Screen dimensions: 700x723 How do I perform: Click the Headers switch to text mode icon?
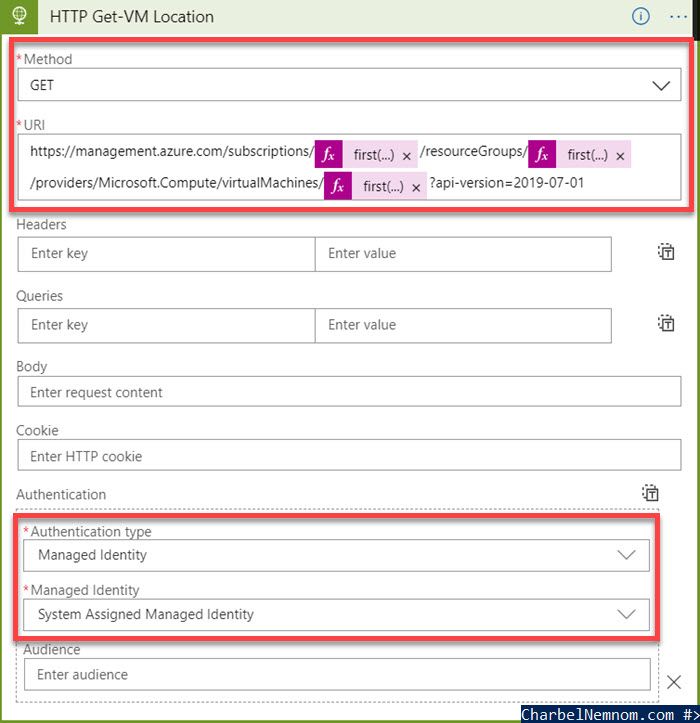point(666,252)
